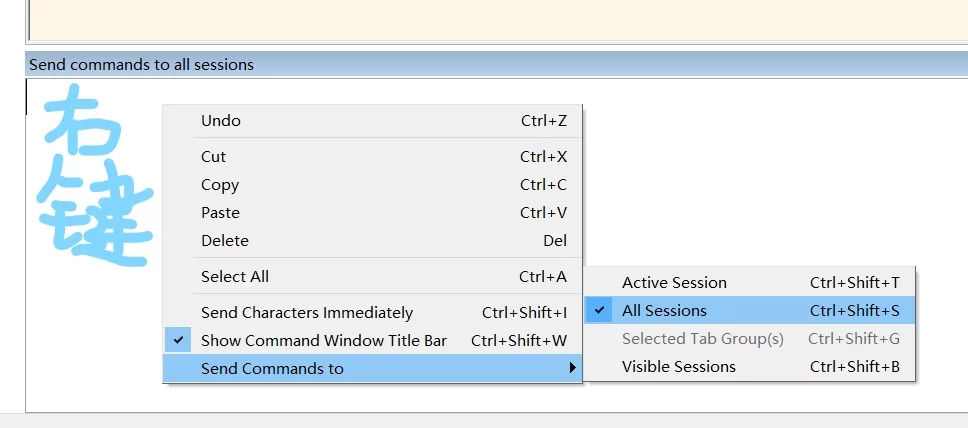
Task: Choose Copy in the context menu
Action: (x=220, y=185)
